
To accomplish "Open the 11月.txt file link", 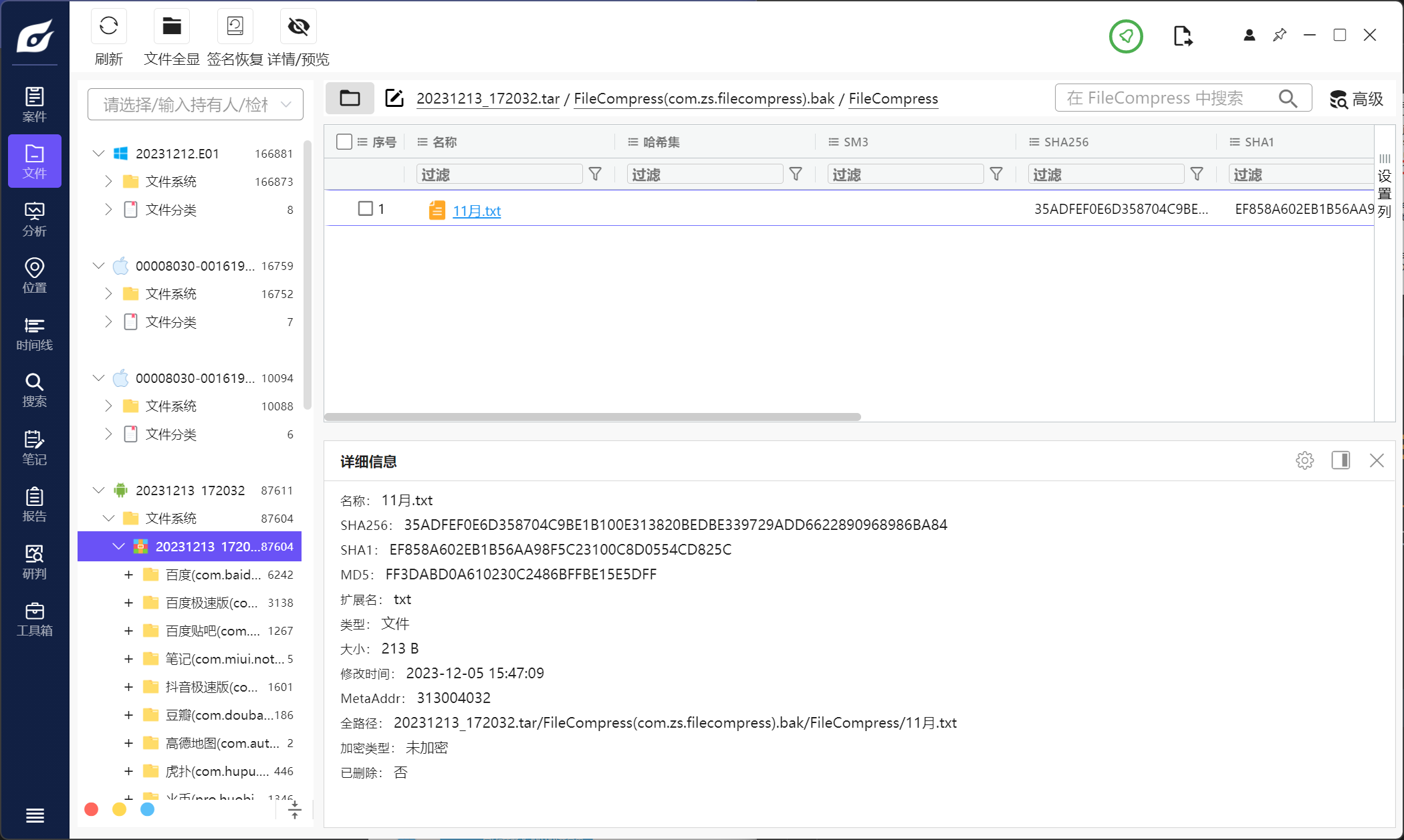I will (x=476, y=211).
